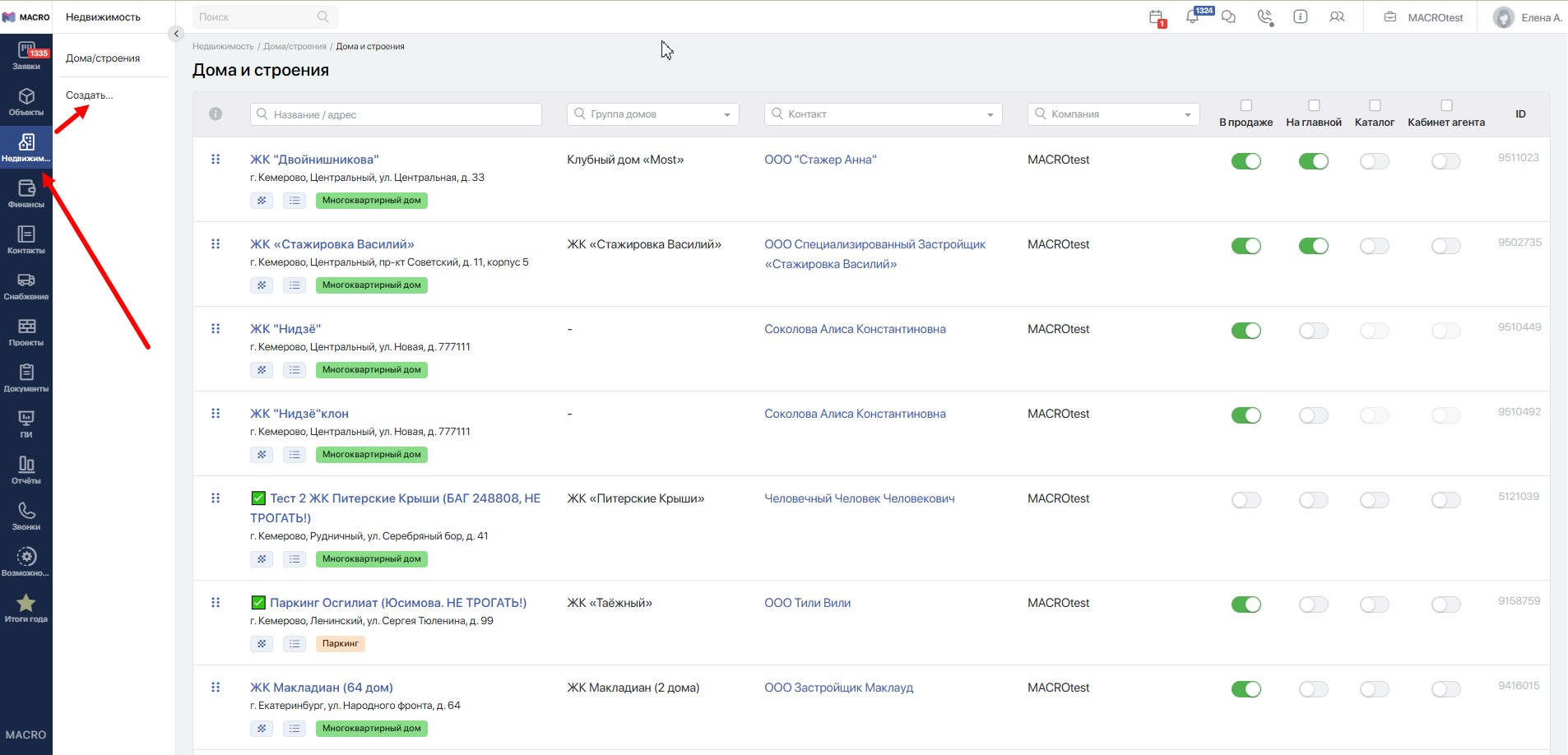1568x755 pixels.
Task: Check the Каталог column header checkbox
Action: (1375, 105)
